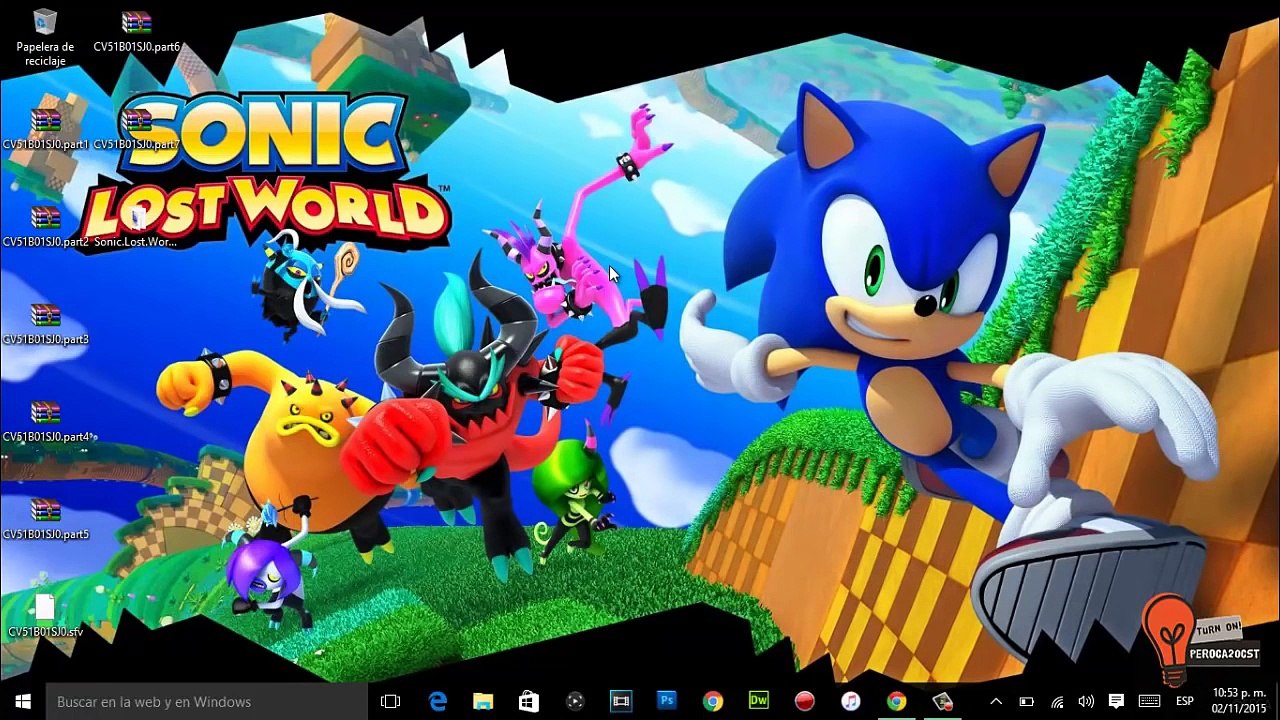Open iTunes from the taskbar

851,701
